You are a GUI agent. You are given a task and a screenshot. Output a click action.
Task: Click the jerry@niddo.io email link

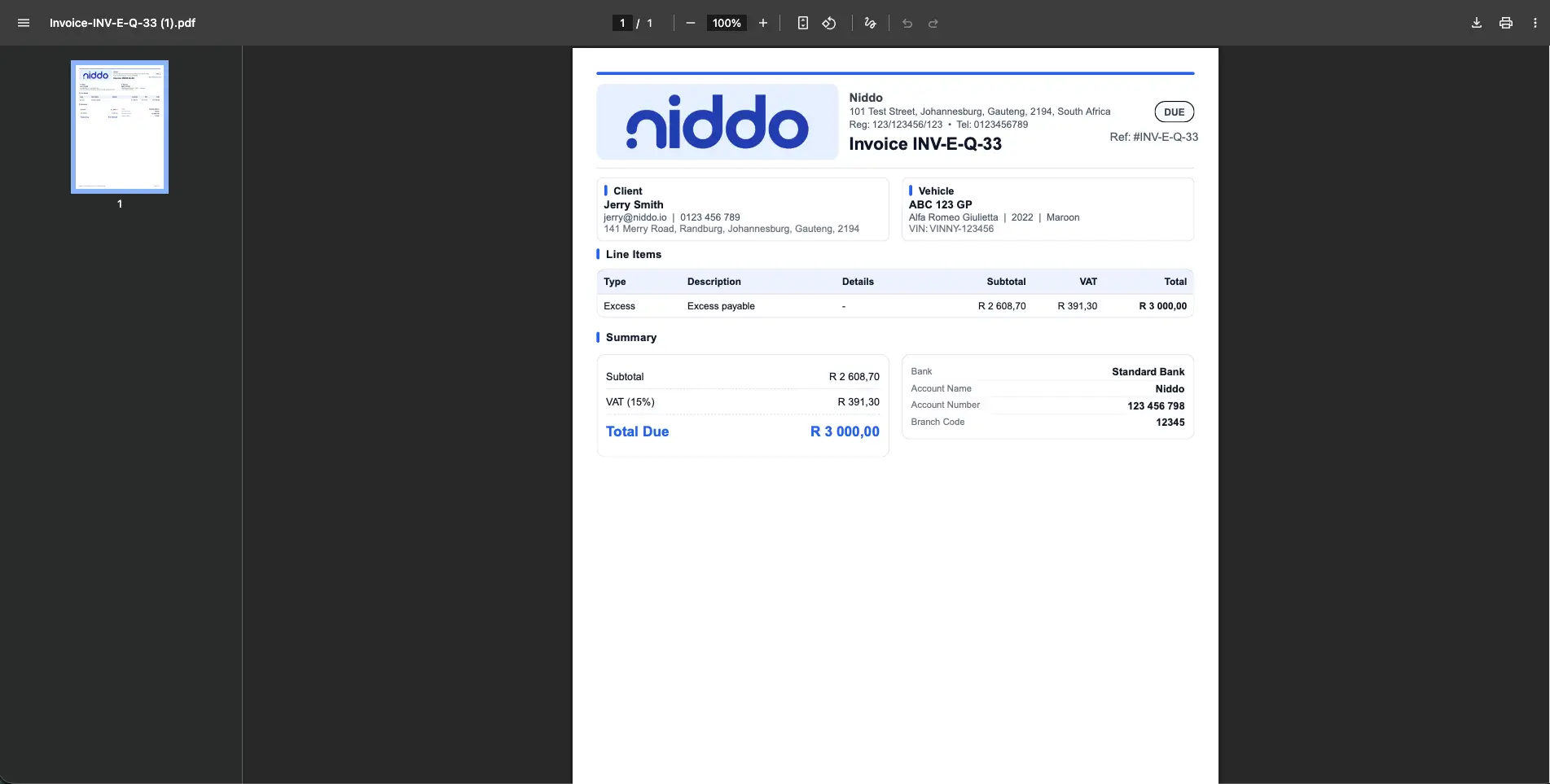point(634,217)
